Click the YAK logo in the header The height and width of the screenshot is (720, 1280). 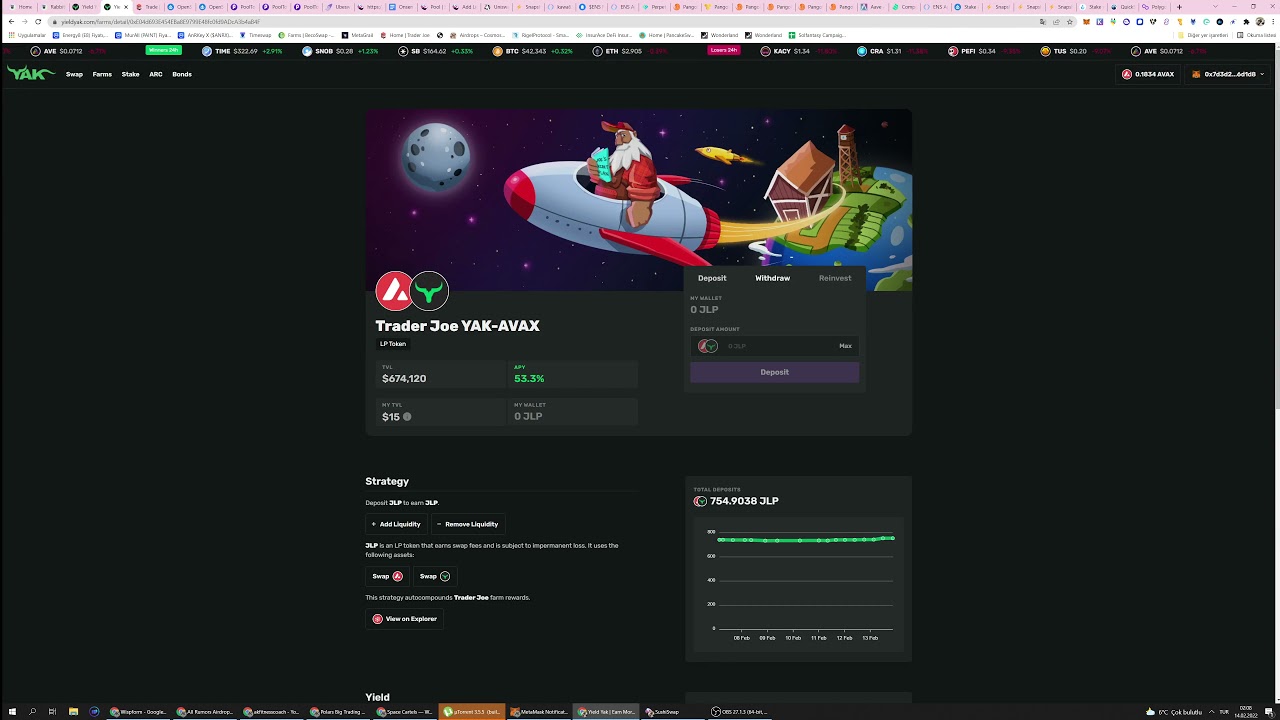coord(29,73)
